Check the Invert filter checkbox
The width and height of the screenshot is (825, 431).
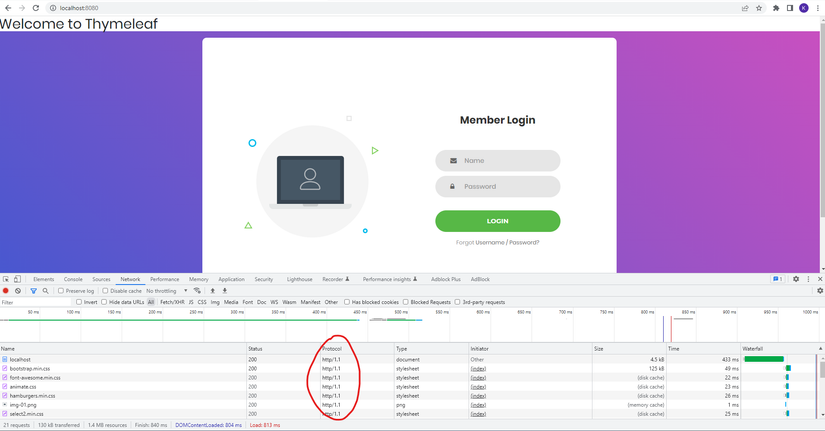79,302
